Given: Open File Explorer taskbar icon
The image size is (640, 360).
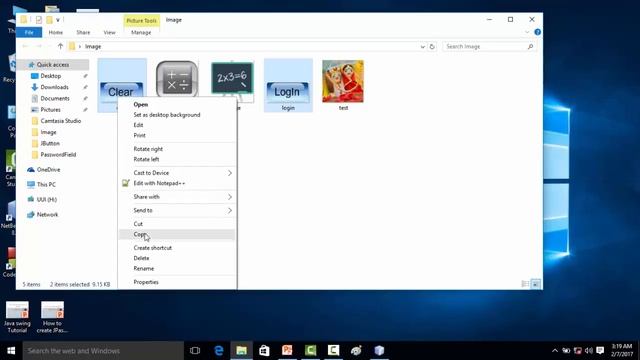Looking at the screenshot, I should click(x=242, y=351).
